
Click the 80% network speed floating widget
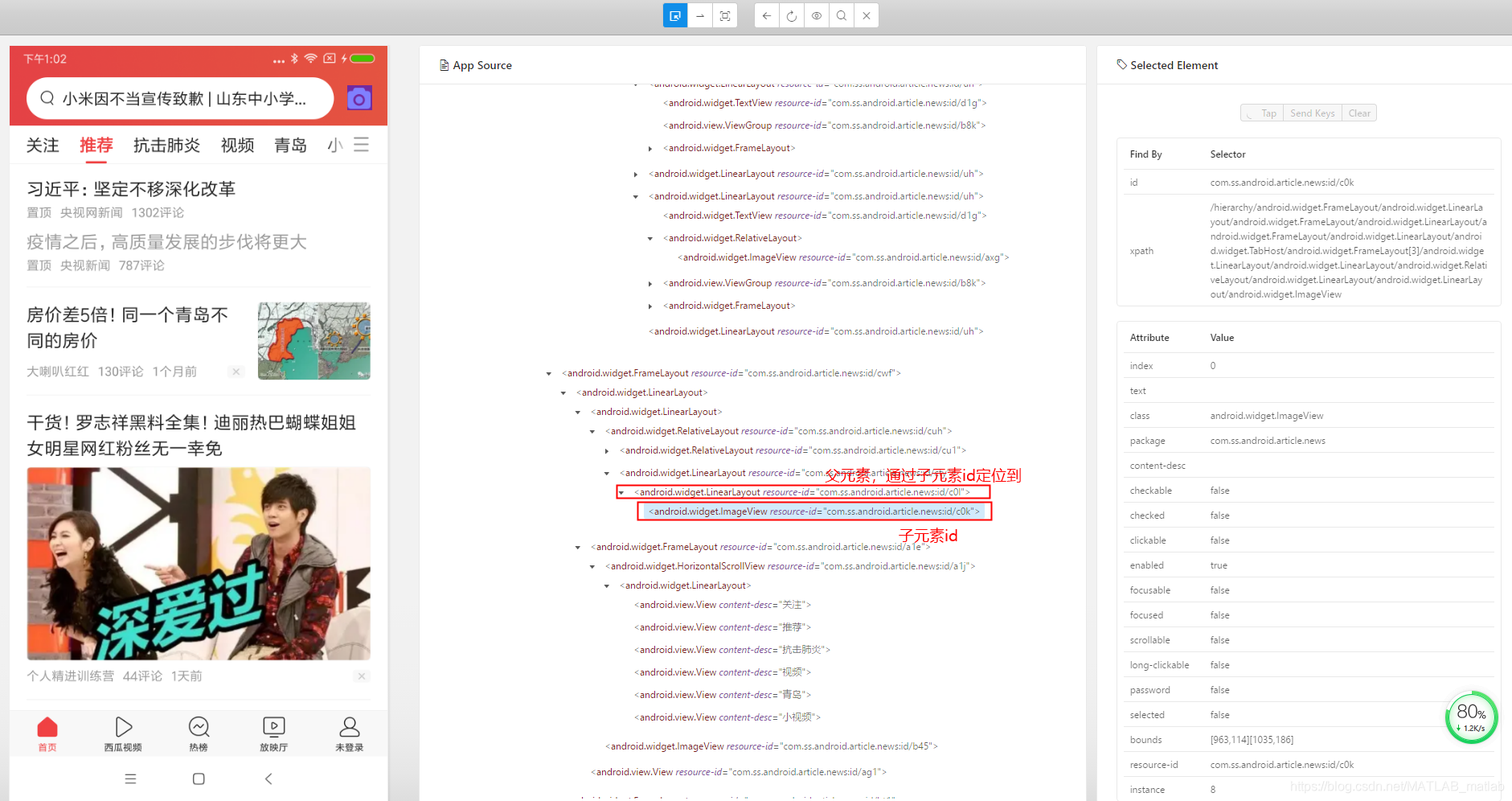pyautogui.click(x=1471, y=717)
